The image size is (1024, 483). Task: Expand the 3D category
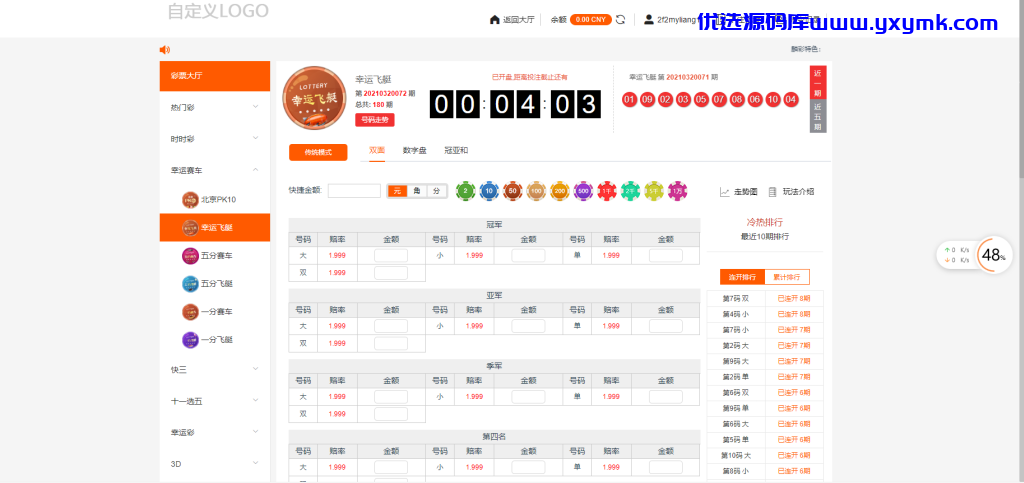(215, 463)
